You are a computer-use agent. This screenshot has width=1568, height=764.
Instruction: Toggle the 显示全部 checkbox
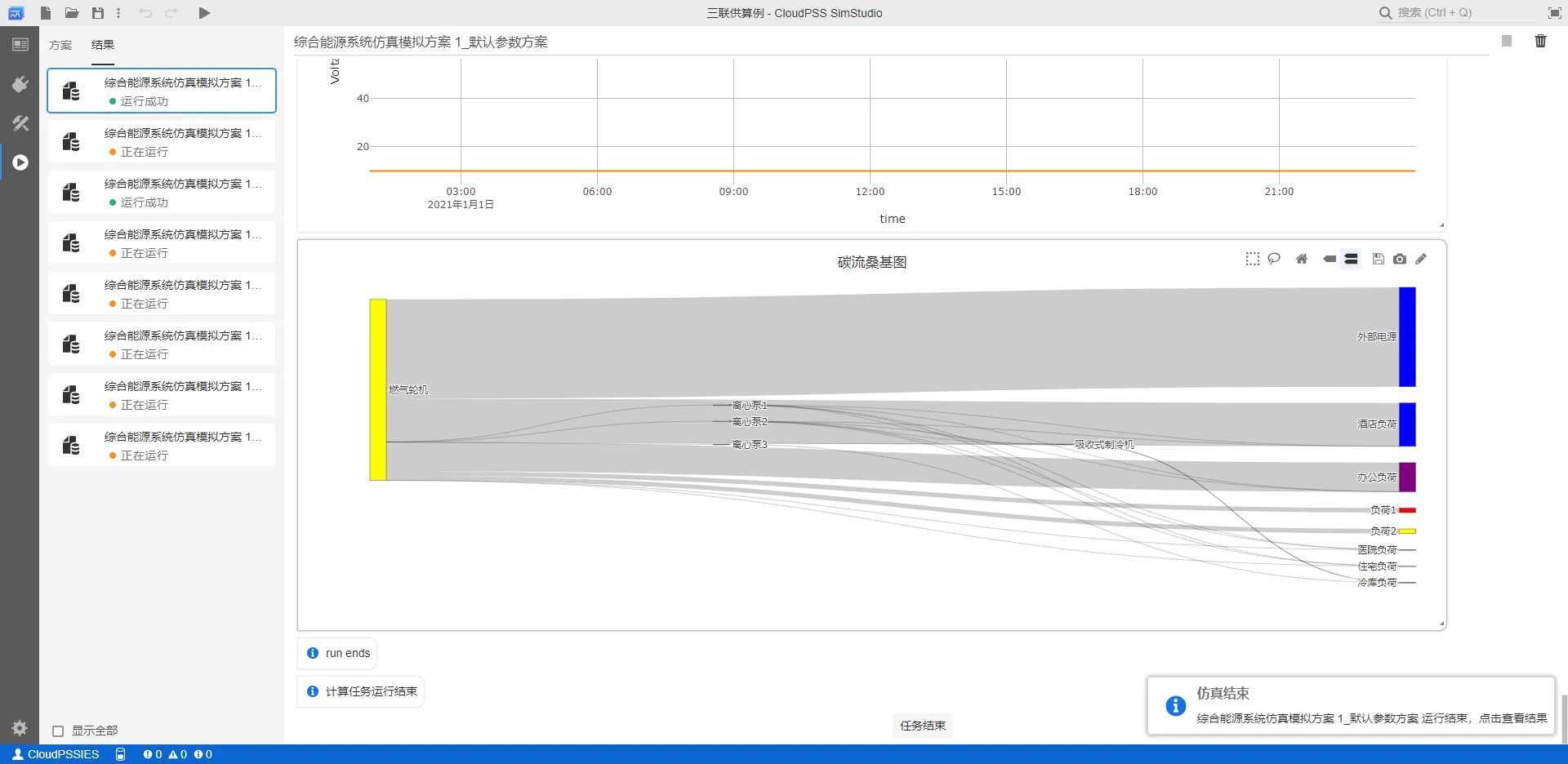[x=58, y=731]
